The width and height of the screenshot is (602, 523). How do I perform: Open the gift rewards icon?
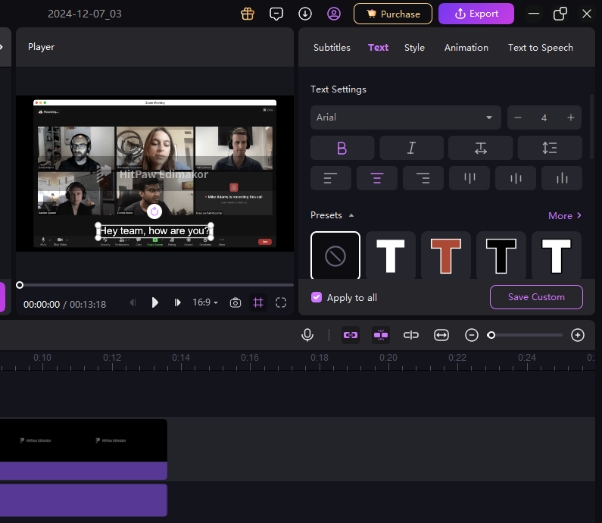click(248, 14)
